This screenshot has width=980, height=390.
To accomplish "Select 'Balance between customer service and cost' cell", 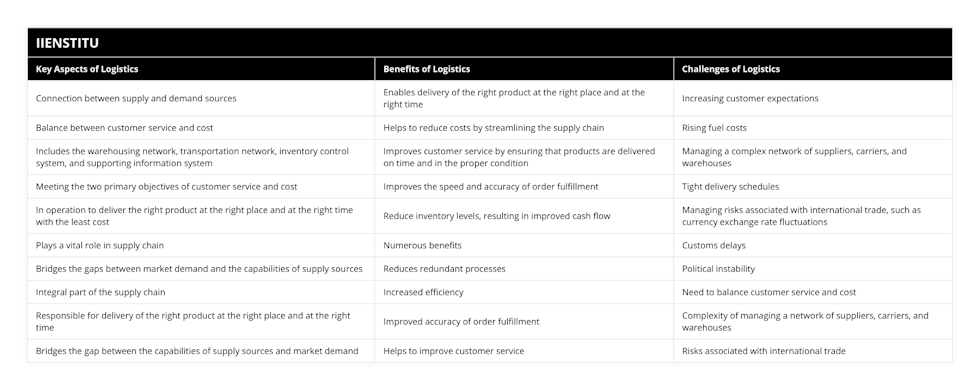I will [201, 128].
